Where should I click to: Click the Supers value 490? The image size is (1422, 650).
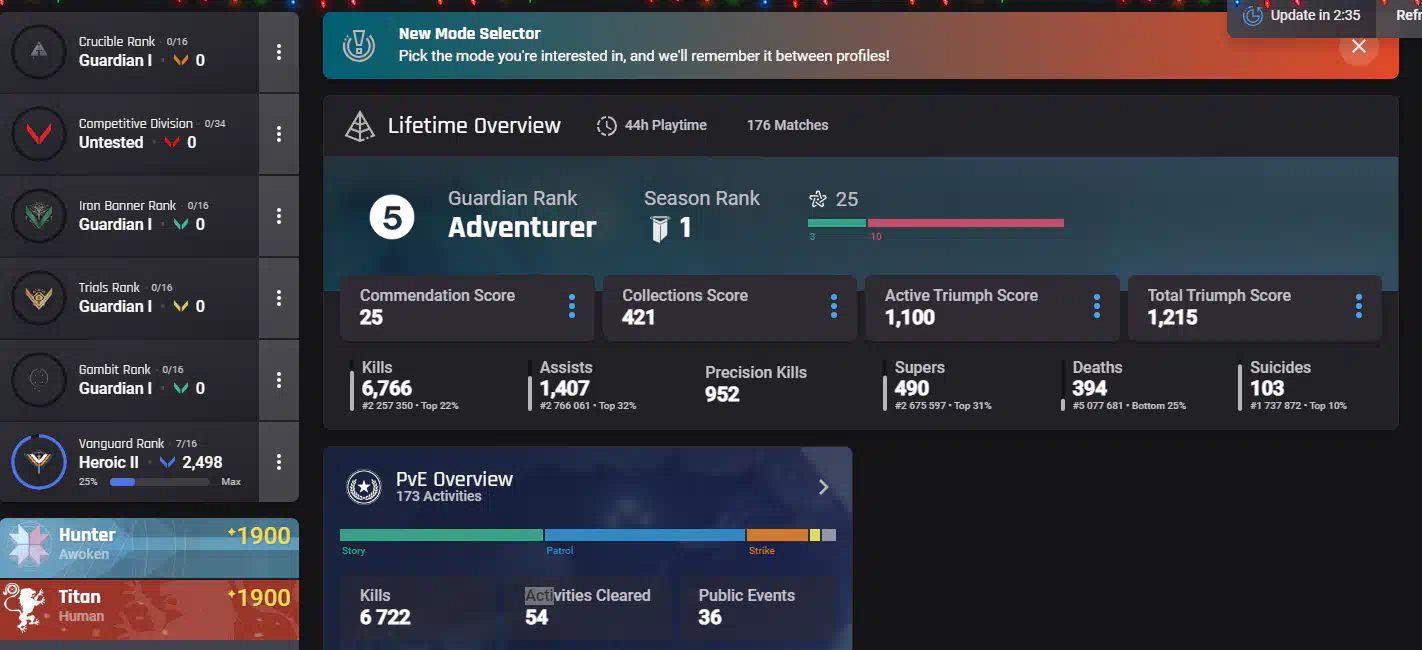pos(912,388)
